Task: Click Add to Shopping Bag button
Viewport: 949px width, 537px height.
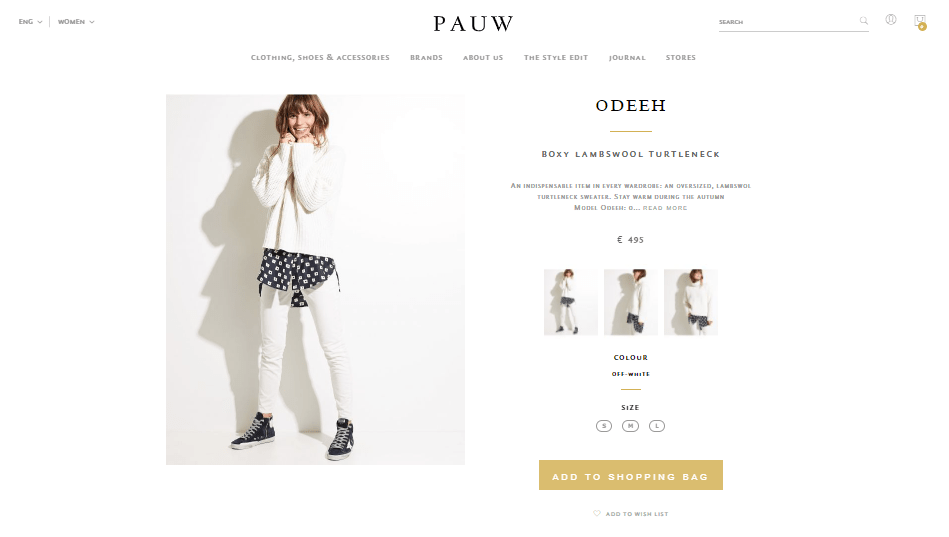Action: 631,475
